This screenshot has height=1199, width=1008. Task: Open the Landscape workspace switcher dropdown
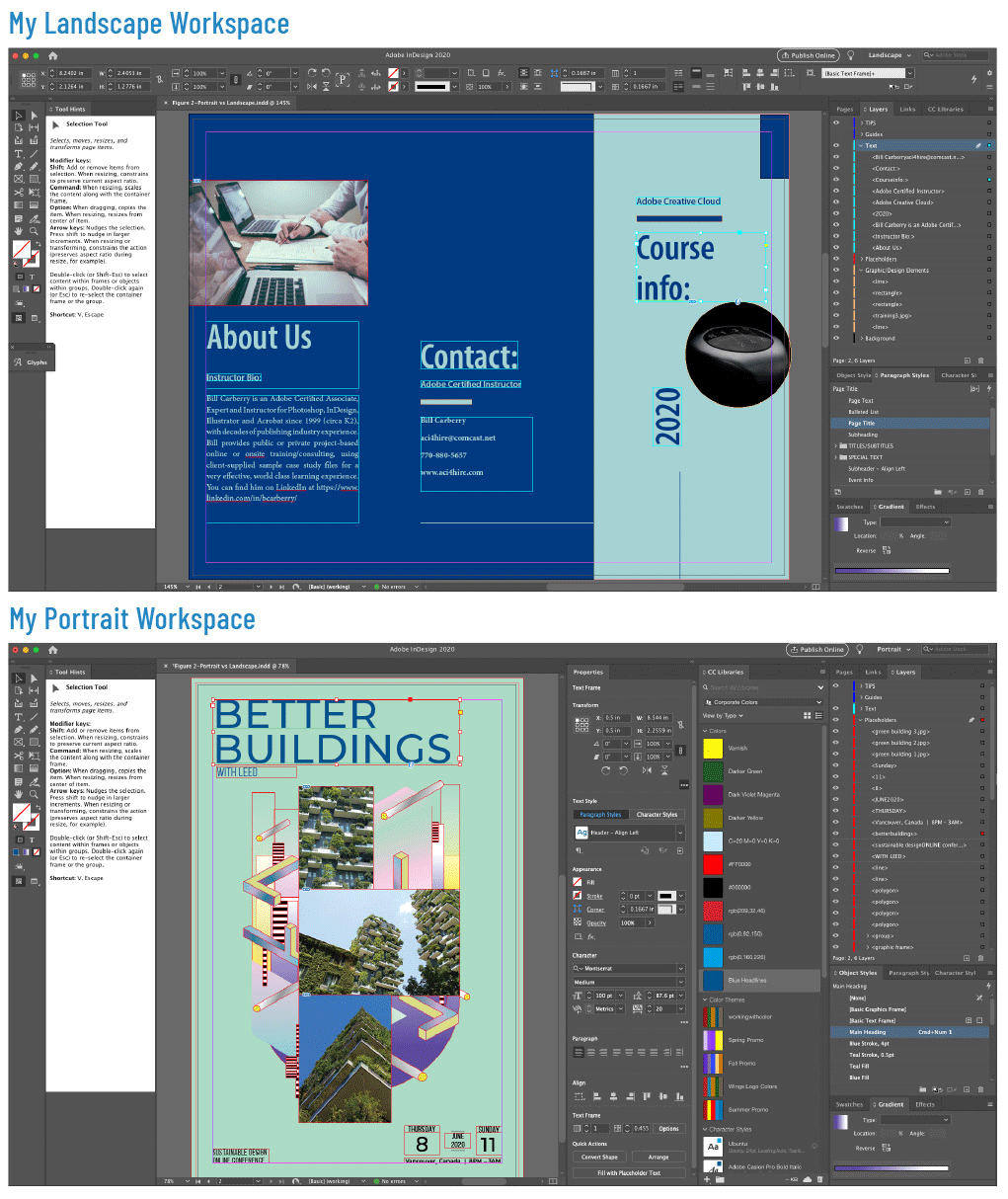890,55
